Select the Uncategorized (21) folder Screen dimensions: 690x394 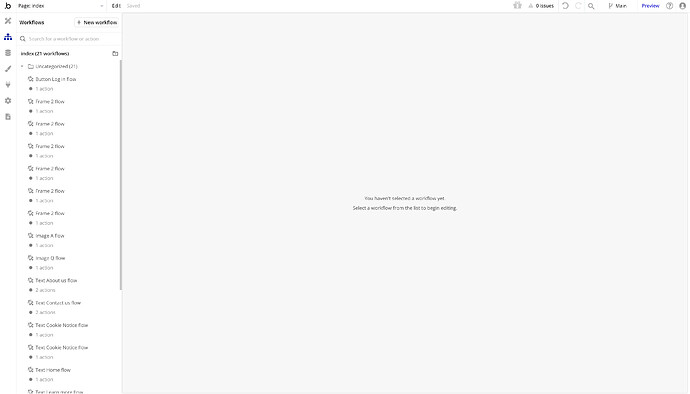pyautogui.click(x=53, y=66)
